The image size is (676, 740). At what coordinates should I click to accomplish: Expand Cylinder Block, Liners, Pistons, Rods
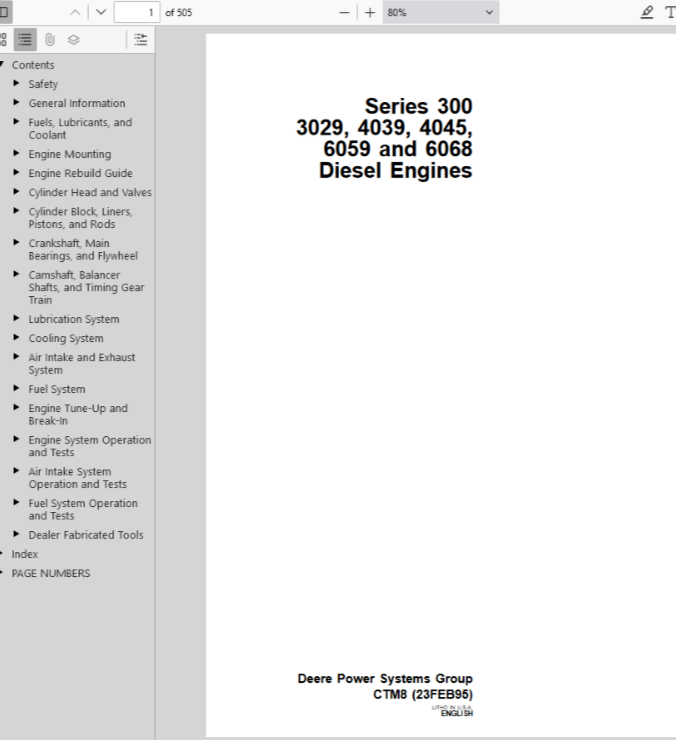tap(17, 211)
